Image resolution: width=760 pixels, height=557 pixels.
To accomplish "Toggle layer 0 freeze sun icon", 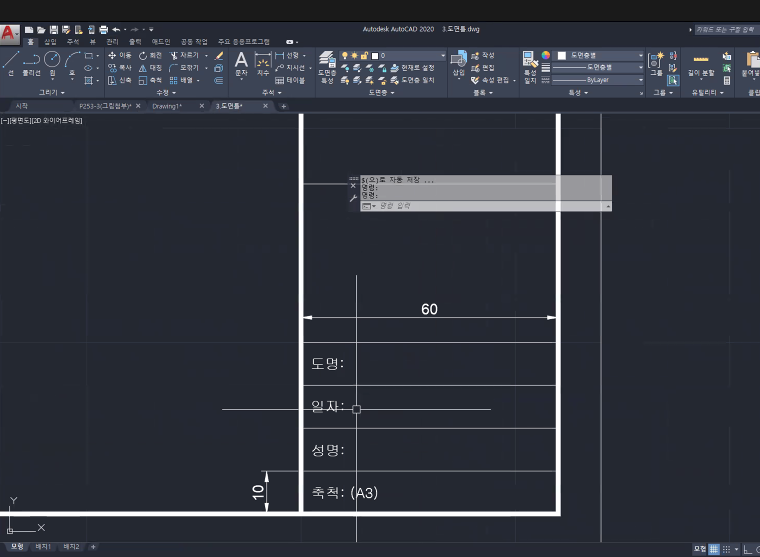I will tap(354, 56).
